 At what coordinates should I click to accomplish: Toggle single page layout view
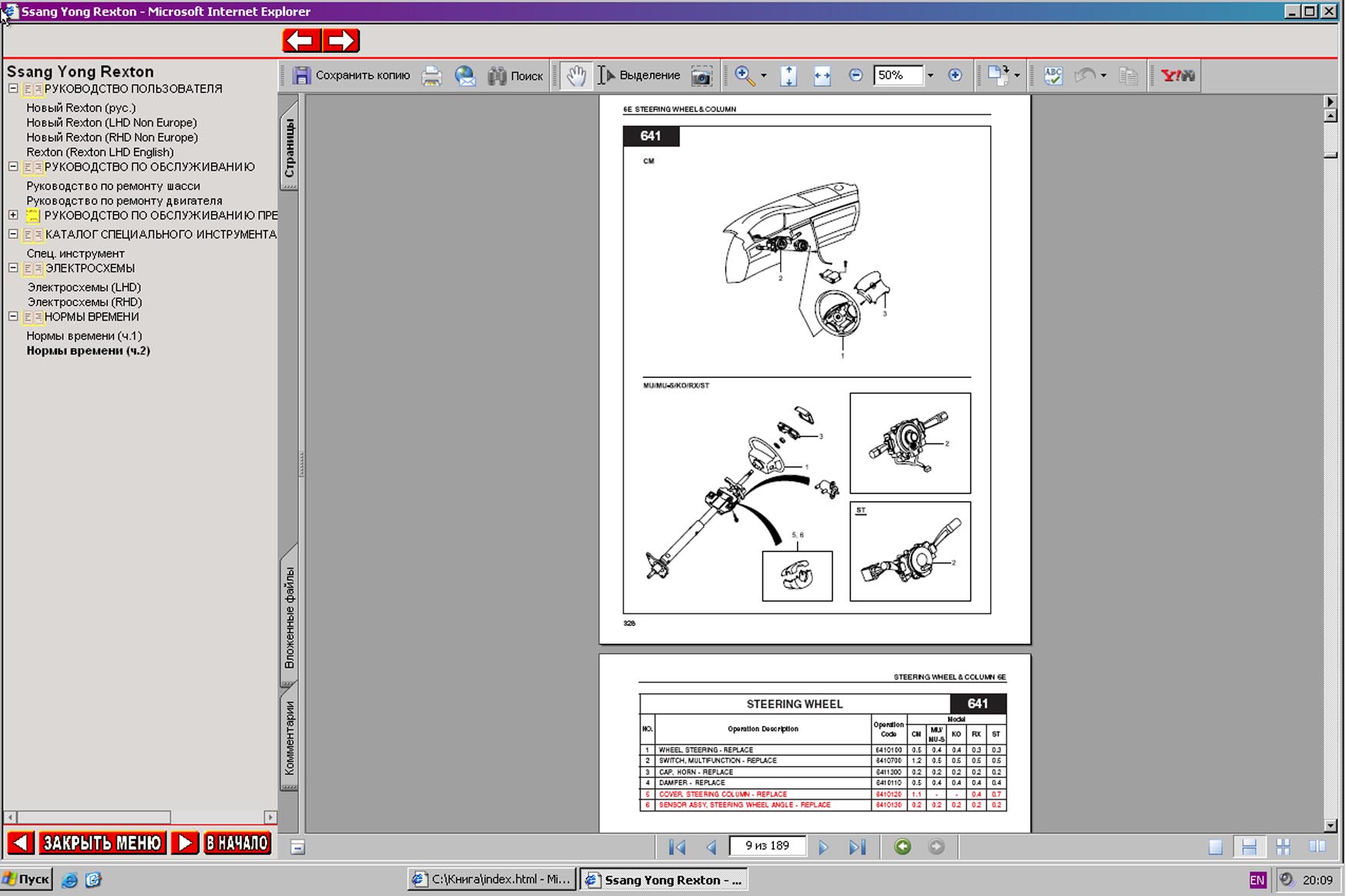click(x=1215, y=847)
